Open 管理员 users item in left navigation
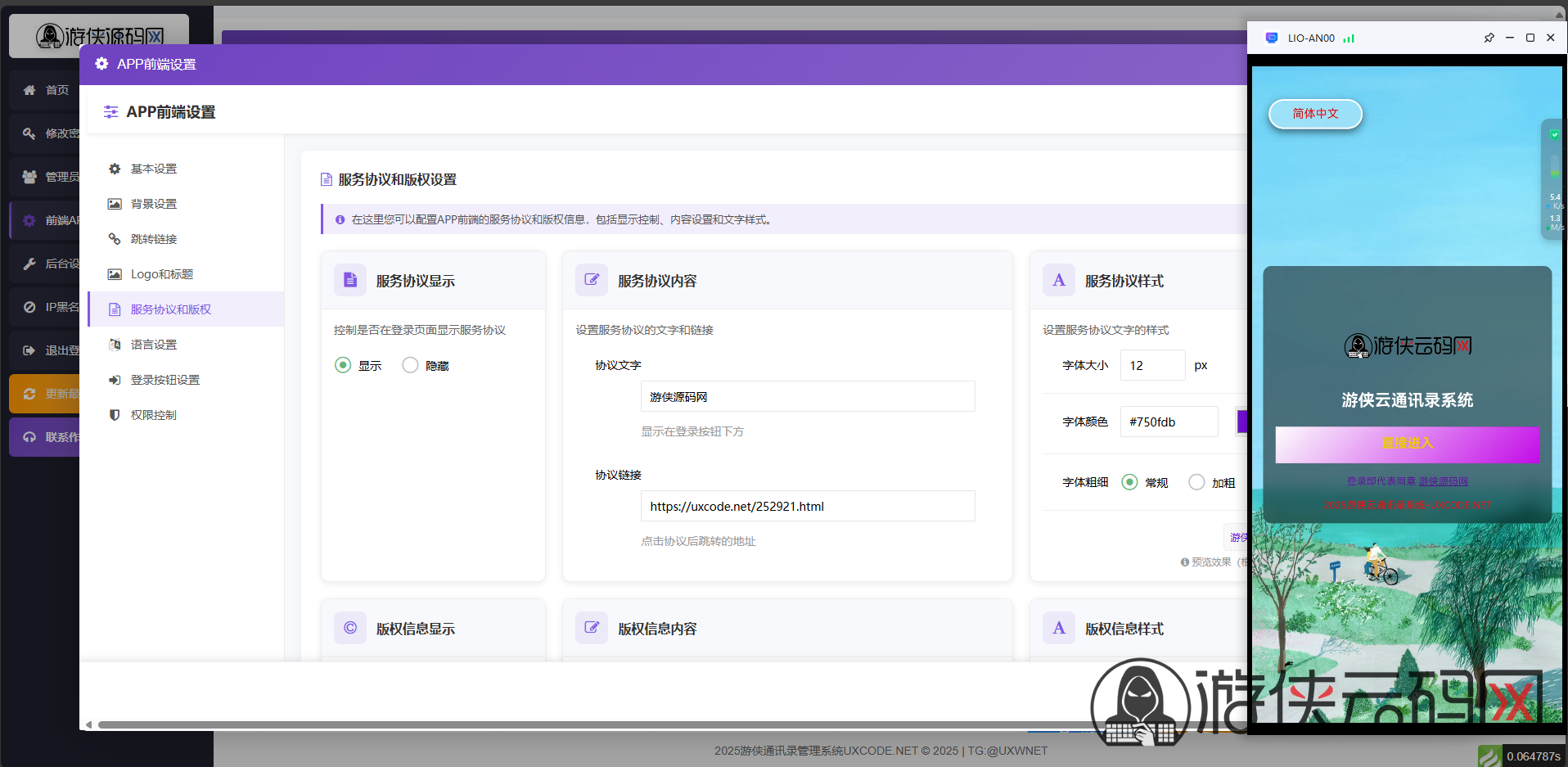Screen dimensions: 1568x767 click(45, 177)
